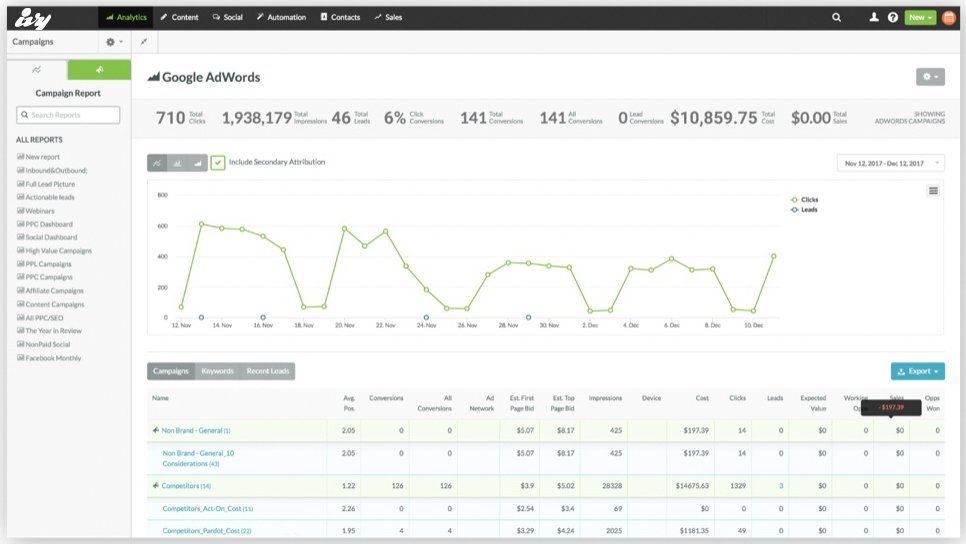Open the Automation menu

tap(281, 17)
